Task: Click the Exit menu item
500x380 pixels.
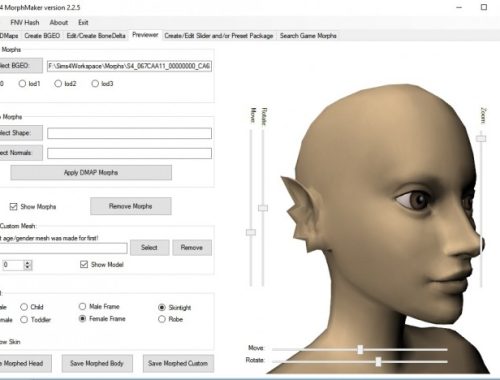Action: pos(83,23)
